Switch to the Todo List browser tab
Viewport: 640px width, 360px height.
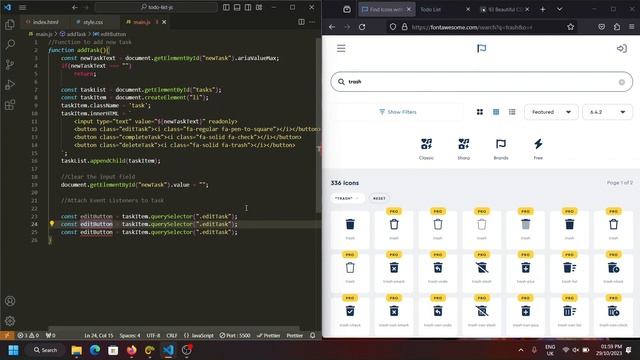(444, 9)
